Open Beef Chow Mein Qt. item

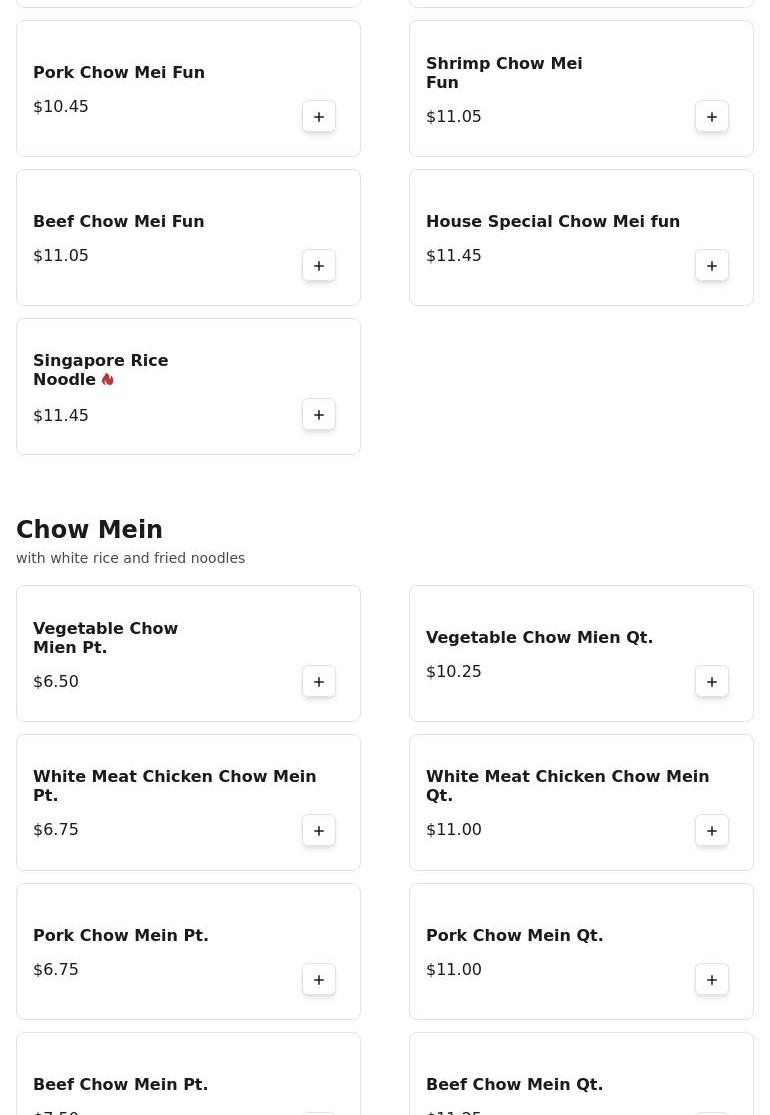(514, 1084)
